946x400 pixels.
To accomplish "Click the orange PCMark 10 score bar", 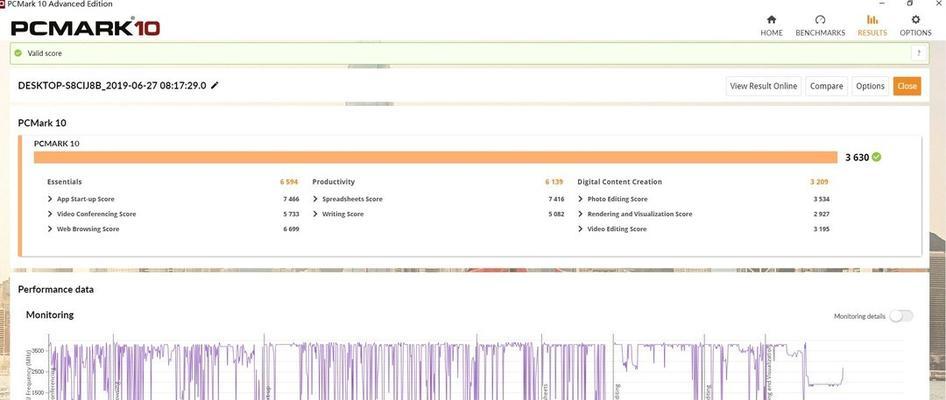I will (436, 157).
